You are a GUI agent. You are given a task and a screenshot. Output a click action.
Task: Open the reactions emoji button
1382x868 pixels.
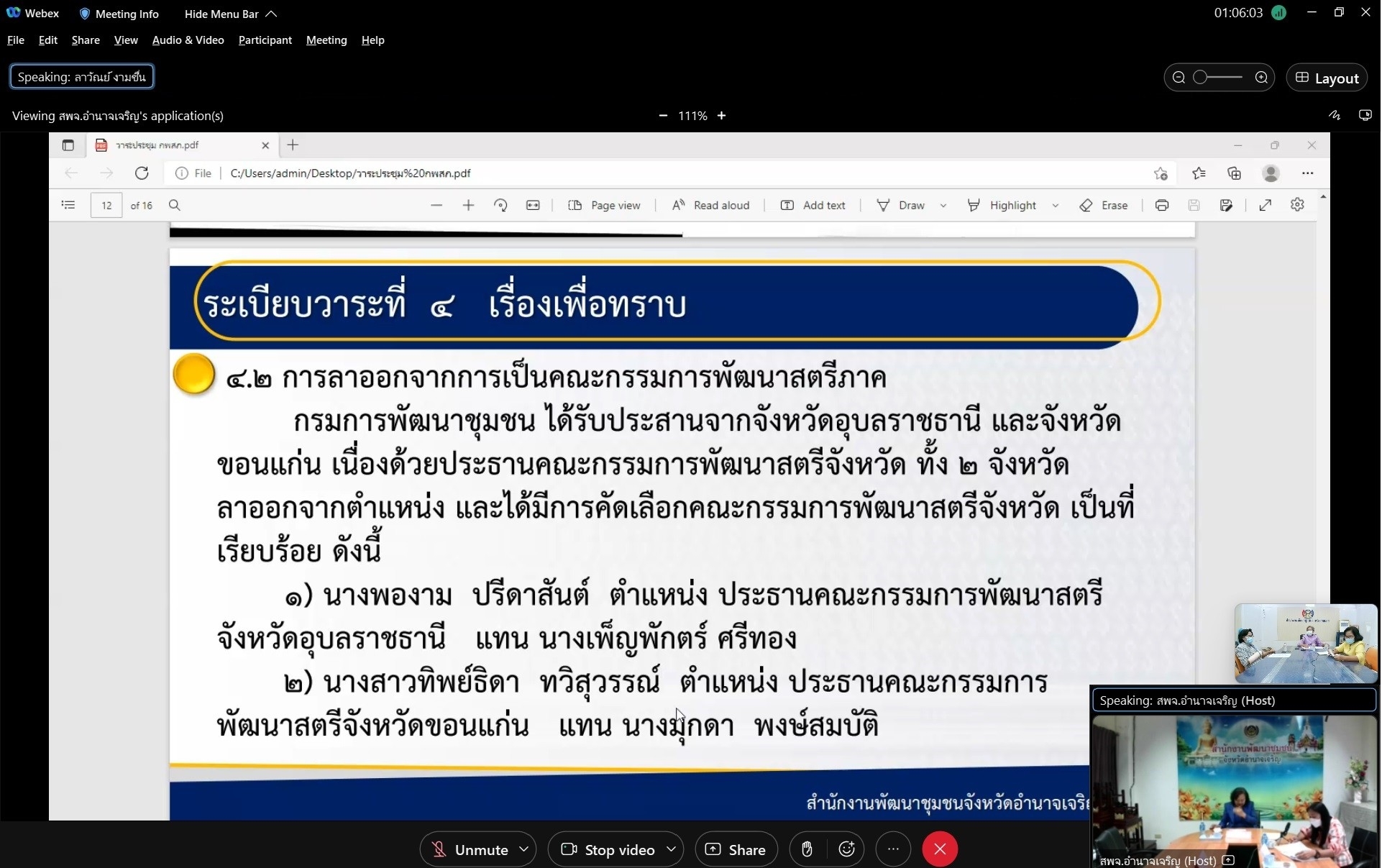tap(847, 849)
